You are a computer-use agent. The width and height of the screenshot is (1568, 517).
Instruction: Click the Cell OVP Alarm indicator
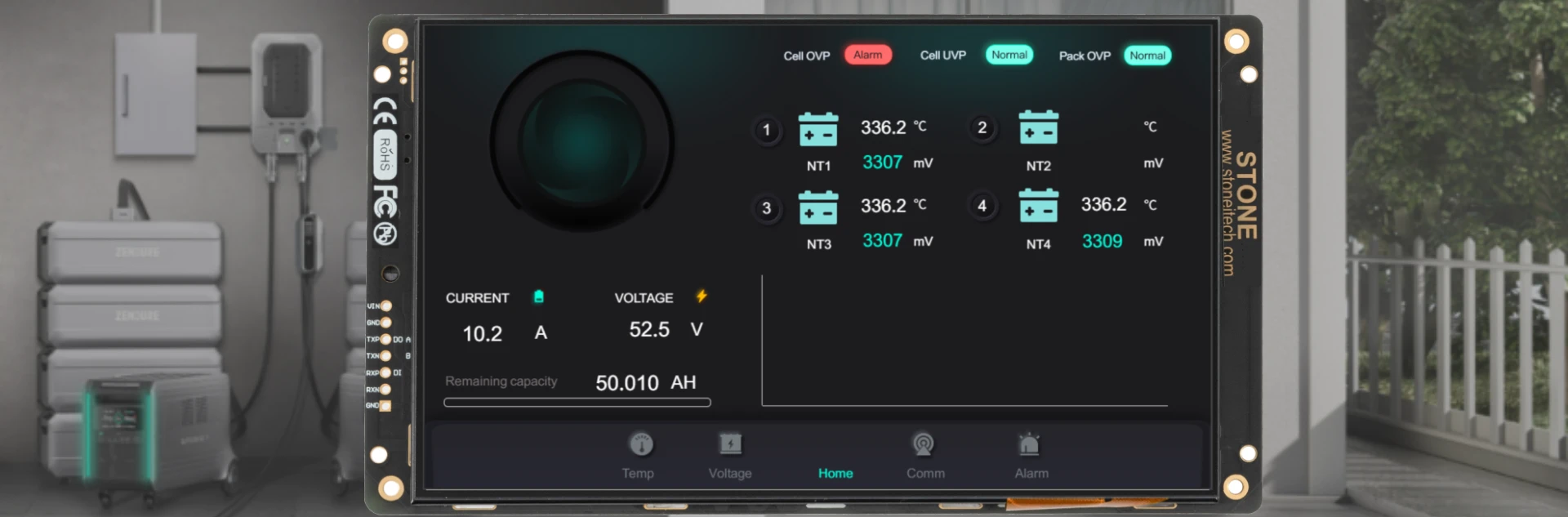tap(867, 55)
